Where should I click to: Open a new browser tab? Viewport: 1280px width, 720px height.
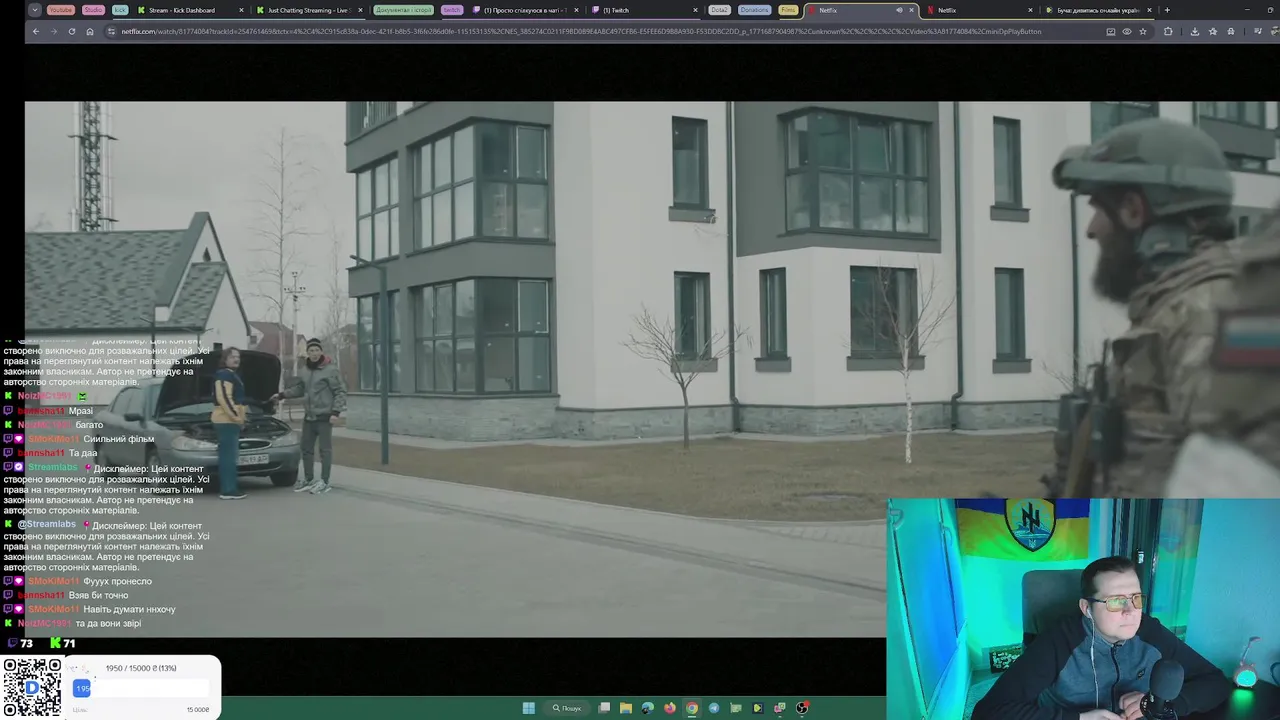point(1166,10)
